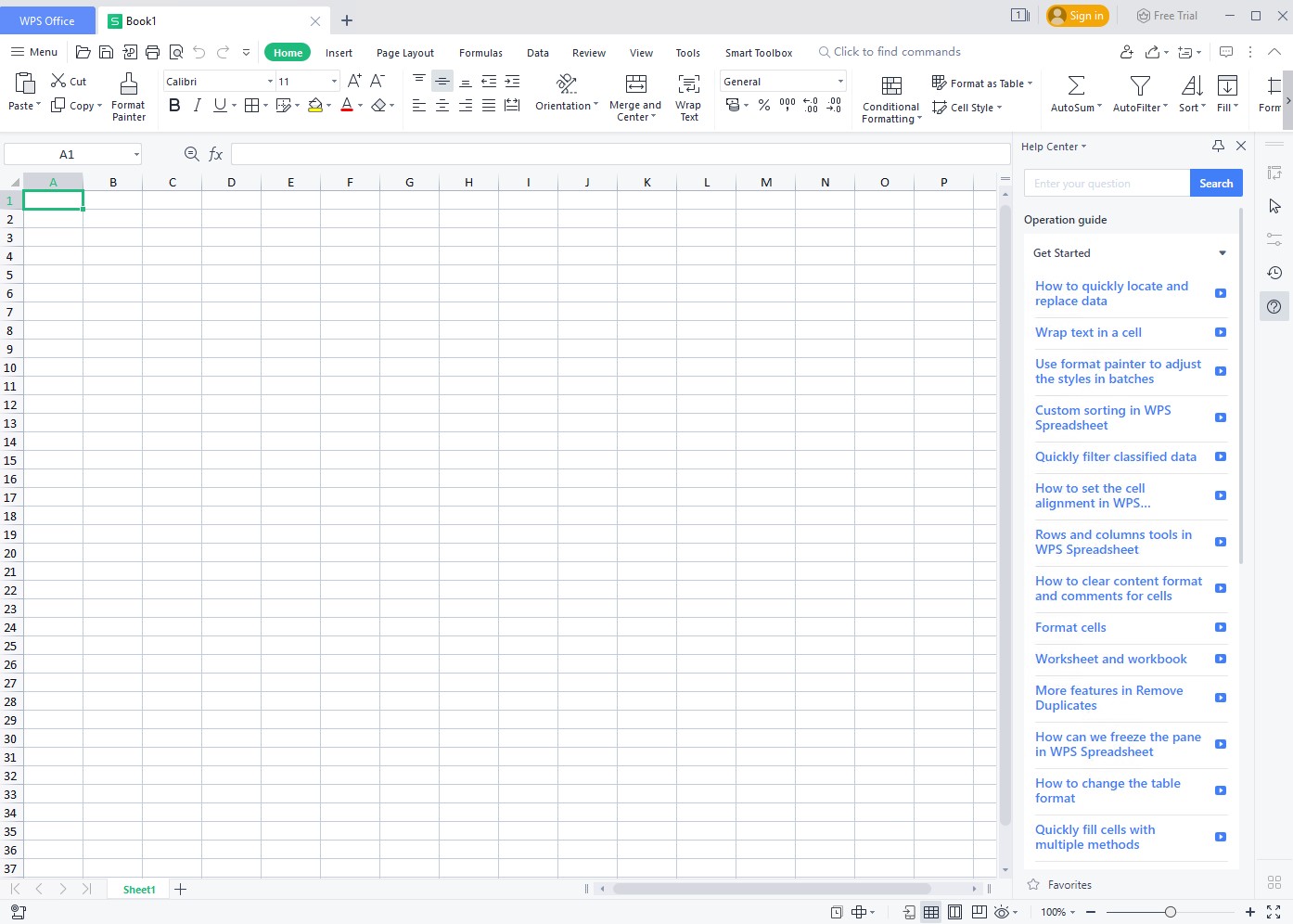Click the Increase Font Size icon
The width and height of the screenshot is (1293, 924).
click(354, 82)
